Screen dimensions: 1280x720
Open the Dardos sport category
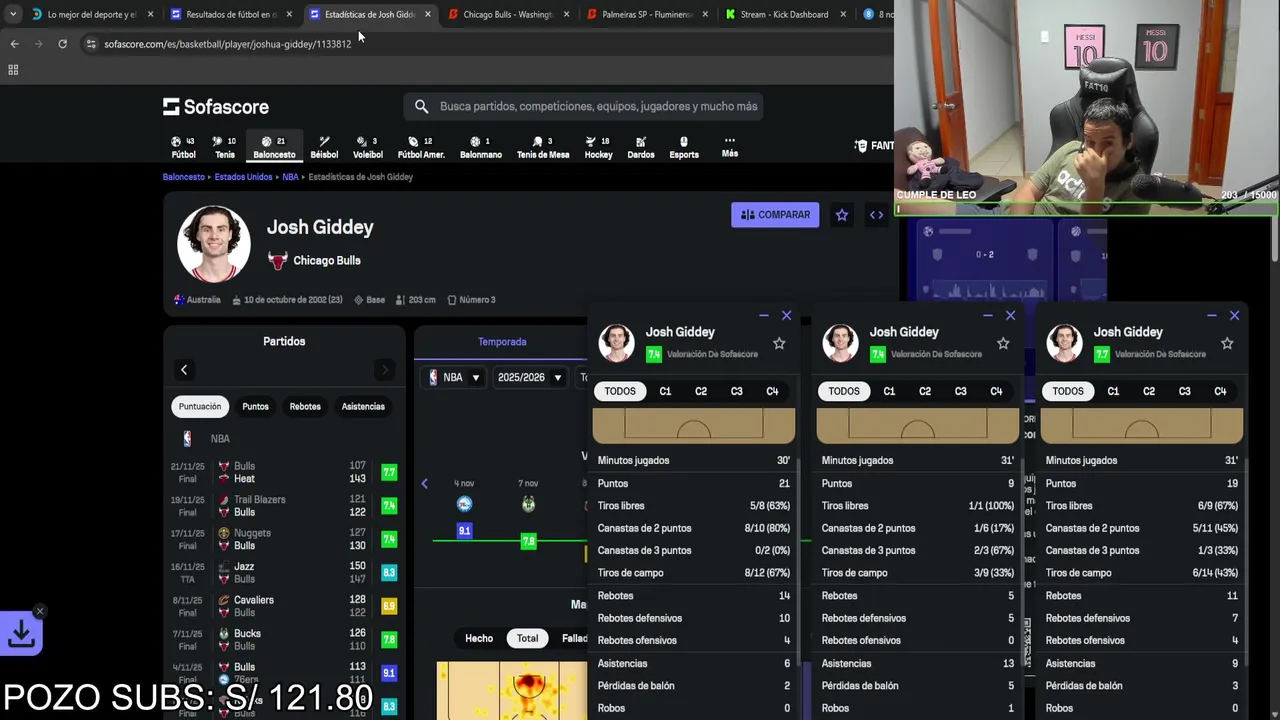coord(641,147)
